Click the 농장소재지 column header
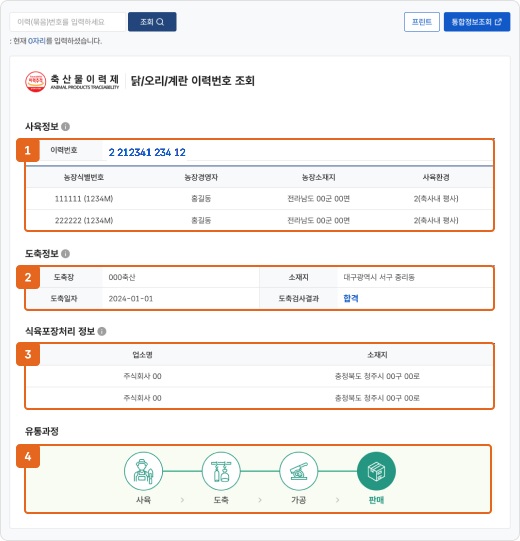The image size is (520, 541). (x=318, y=177)
